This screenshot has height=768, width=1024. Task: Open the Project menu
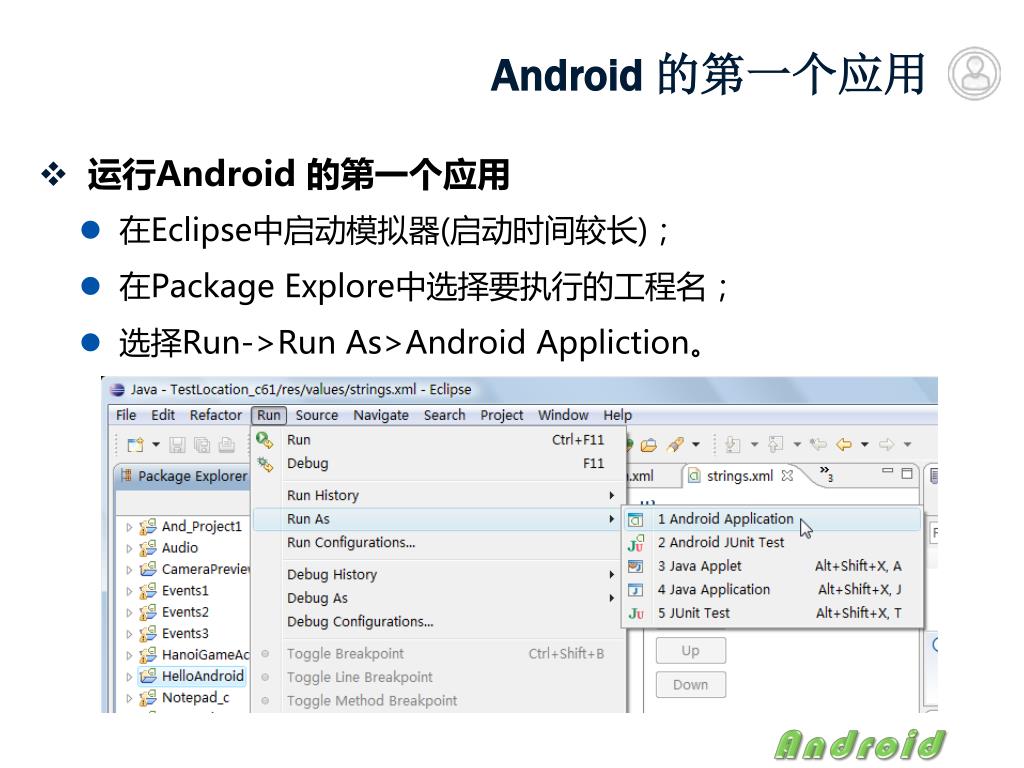(502, 415)
